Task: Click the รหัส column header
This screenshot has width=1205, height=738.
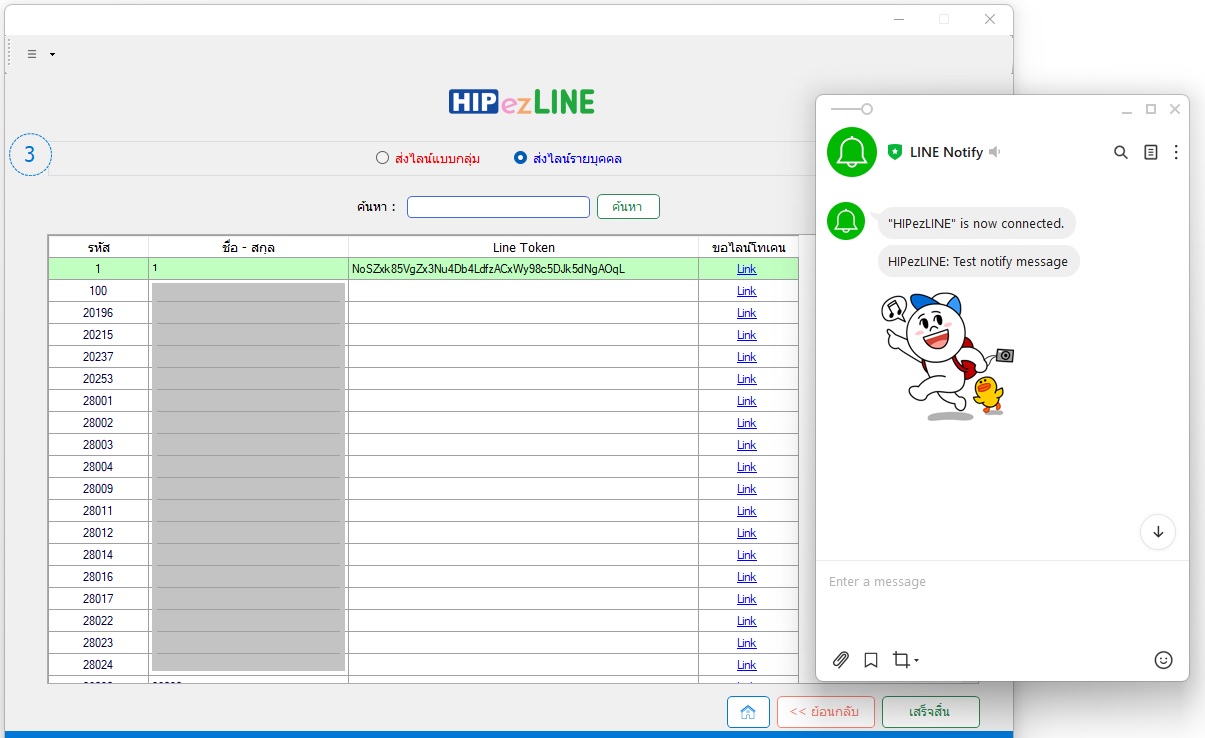Action: 98,247
